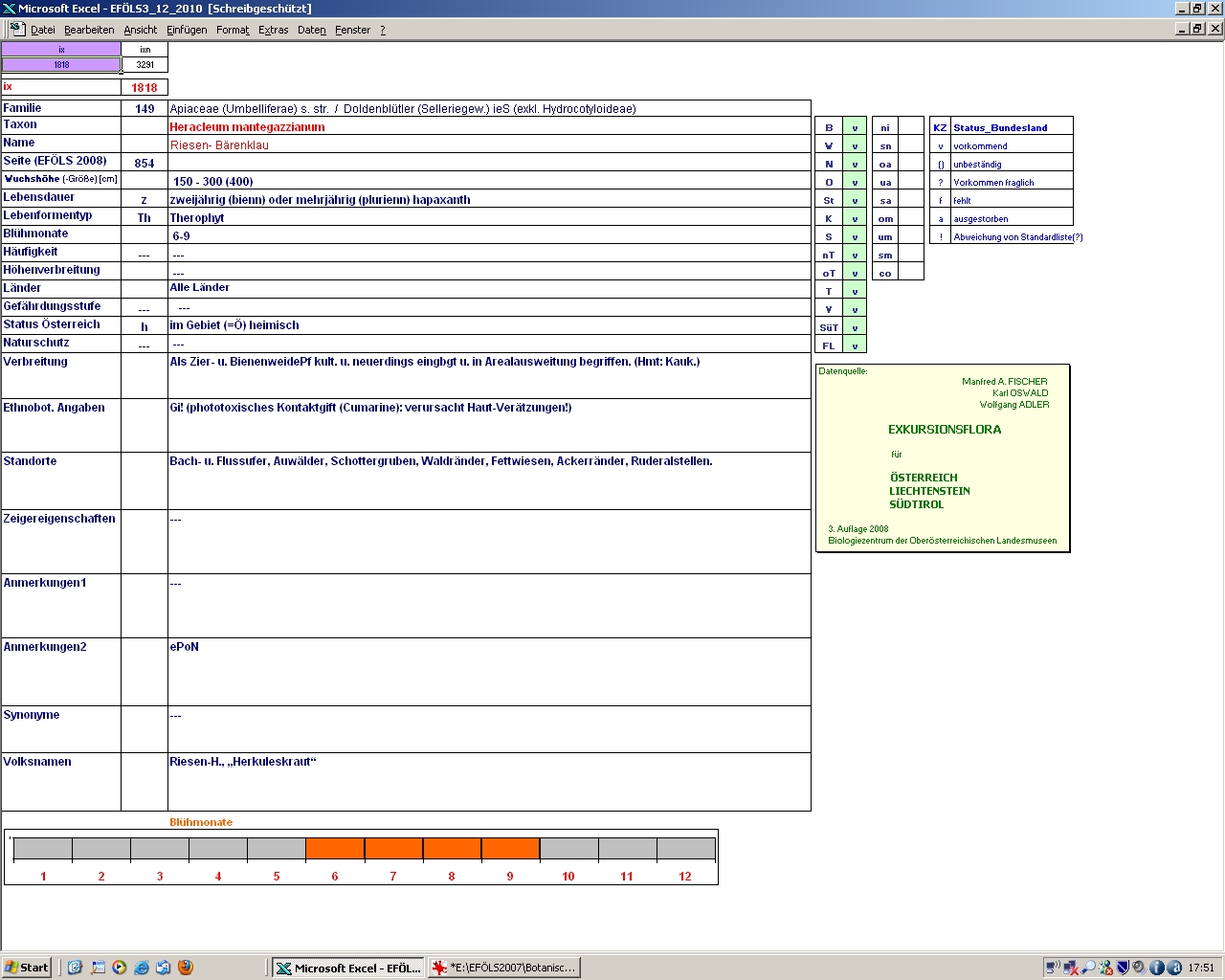Open the volume speaker tray icon
The image size is (1225, 980).
tap(1139, 968)
